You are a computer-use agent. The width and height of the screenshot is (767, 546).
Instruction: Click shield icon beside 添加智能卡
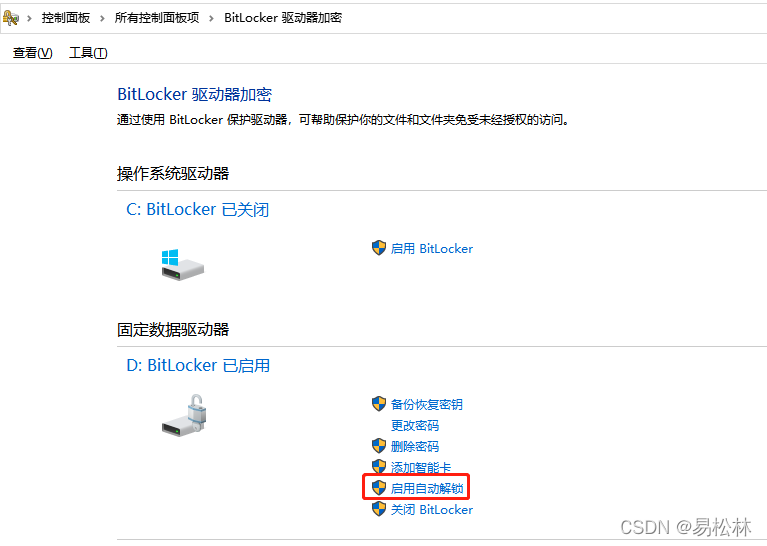point(379,467)
